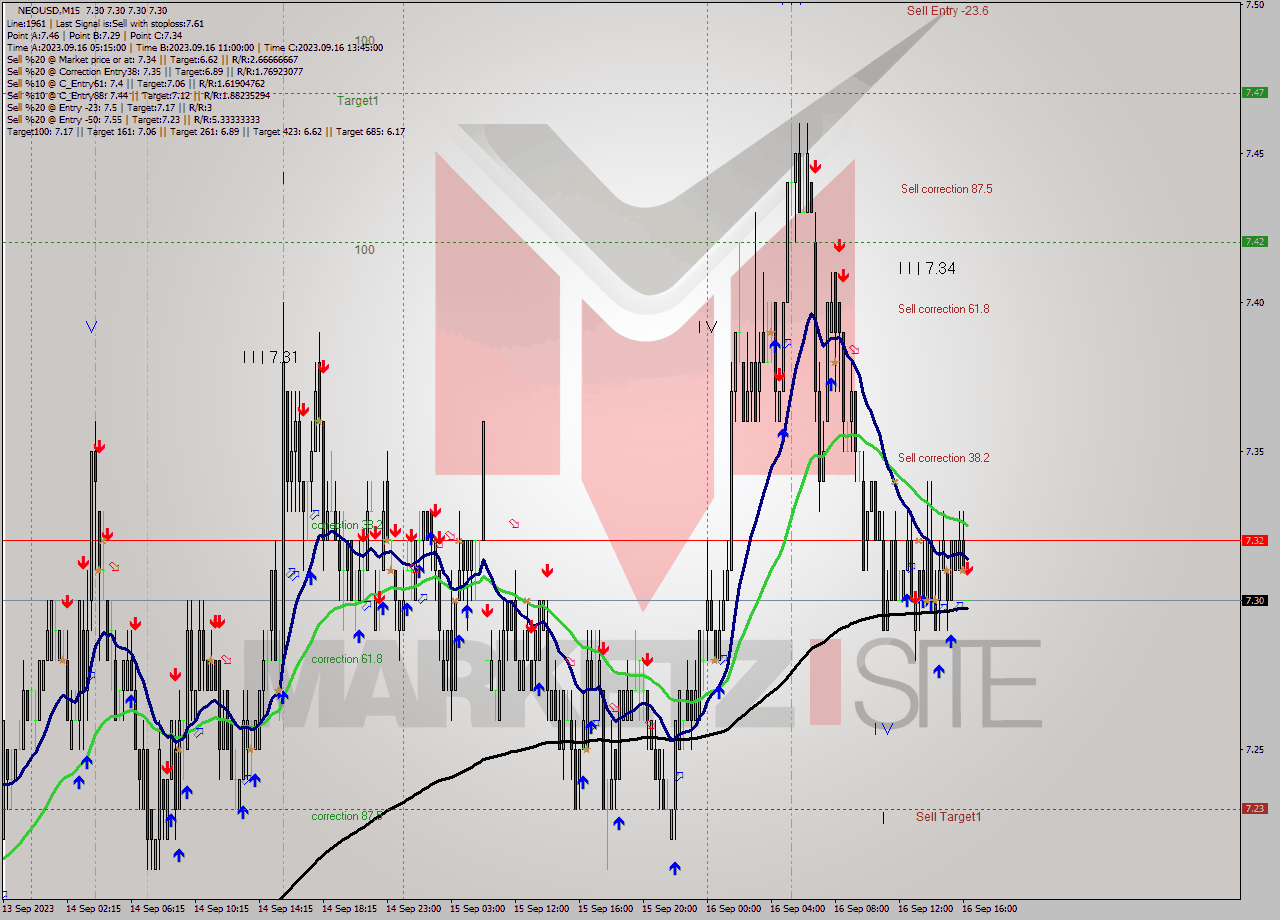
Task: Click the blue 'V' wave label
Action: pyautogui.click(x=91, y=326)
